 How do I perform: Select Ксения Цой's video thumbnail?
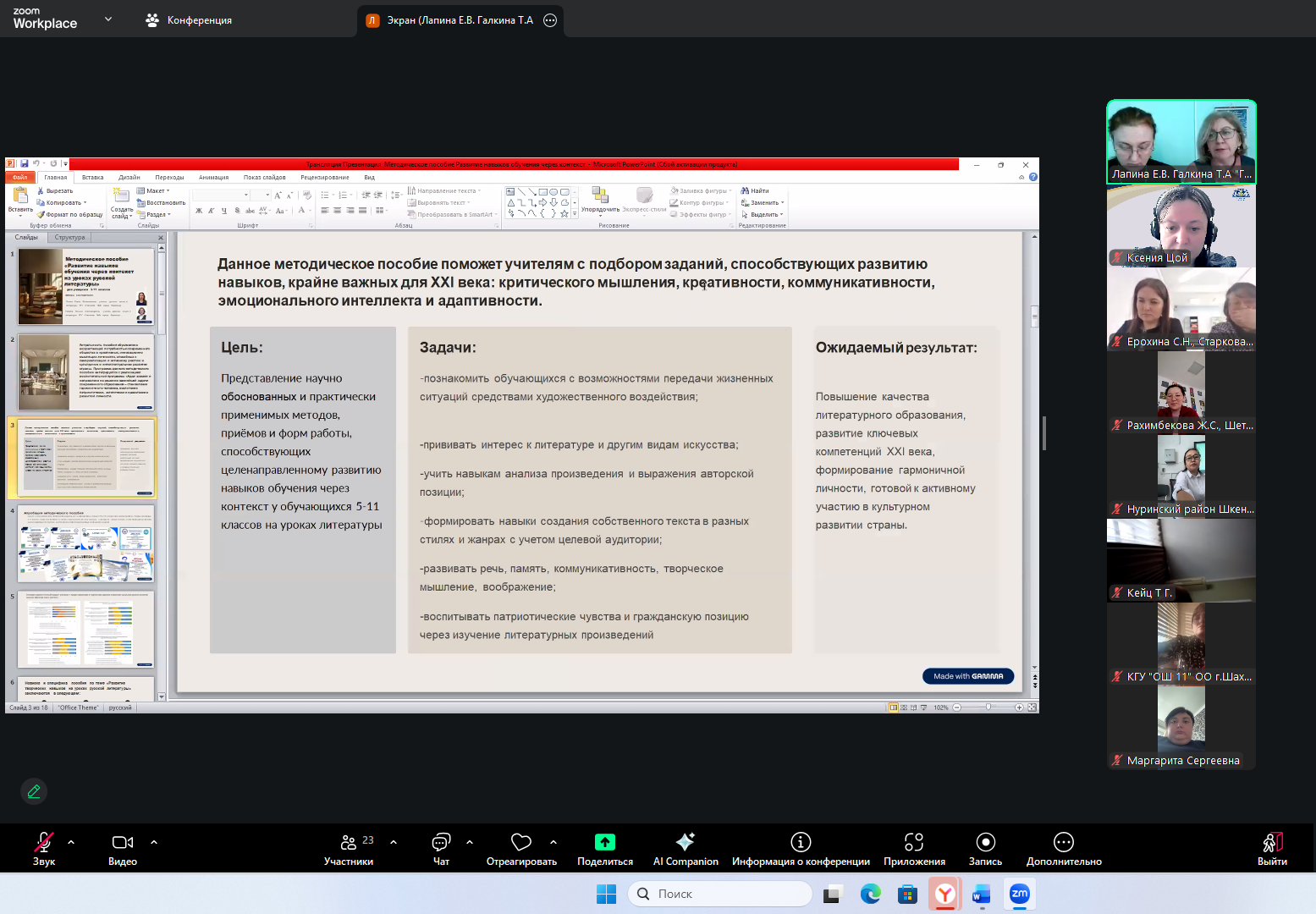1181,225
